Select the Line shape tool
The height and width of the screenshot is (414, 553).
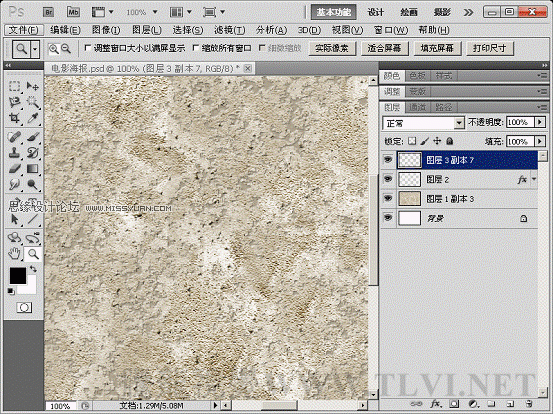33,219
